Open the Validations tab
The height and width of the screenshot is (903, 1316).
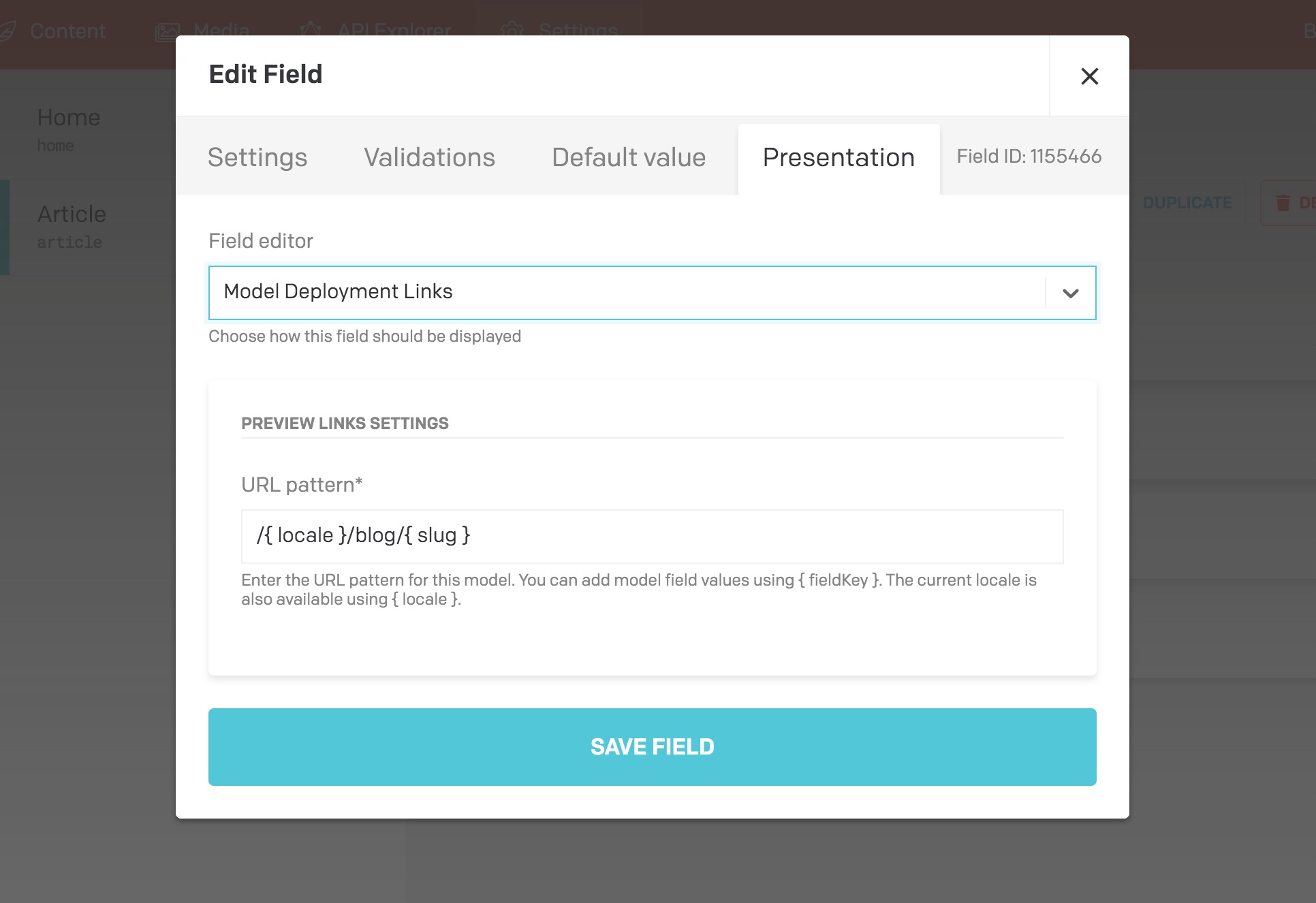pyautogui.click(x=429, y=157)
